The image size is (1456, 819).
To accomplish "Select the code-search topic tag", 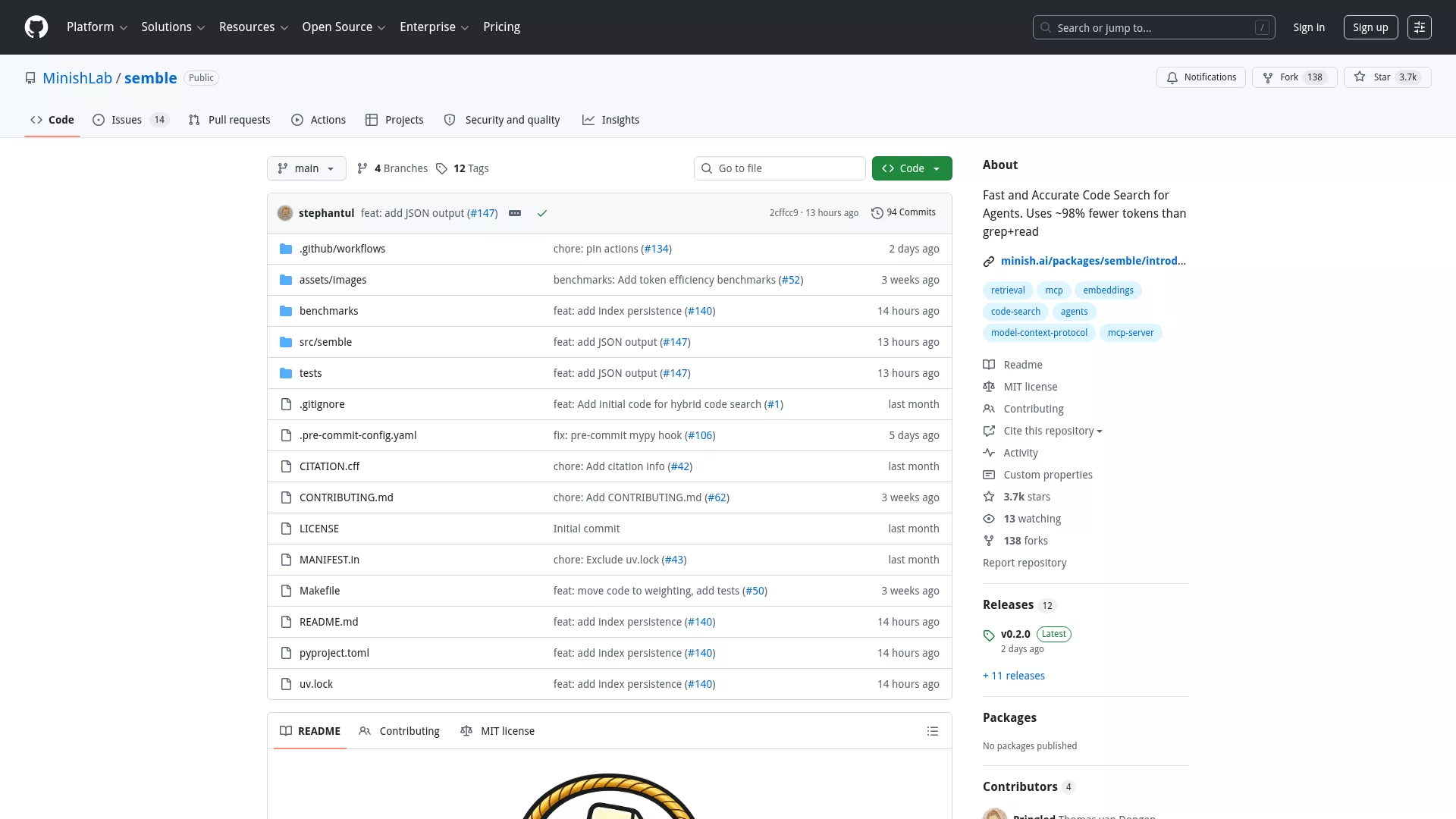I will tap(1015, 312).
